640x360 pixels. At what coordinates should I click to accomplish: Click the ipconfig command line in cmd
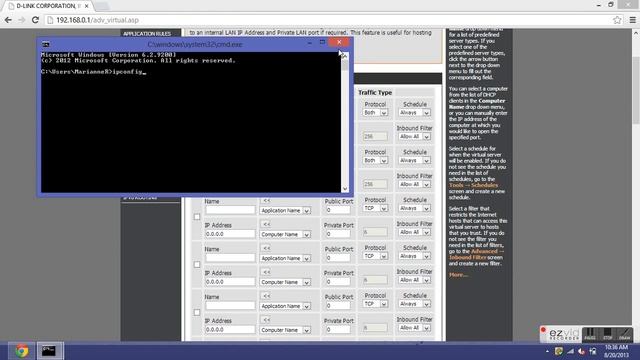(93, 72)
